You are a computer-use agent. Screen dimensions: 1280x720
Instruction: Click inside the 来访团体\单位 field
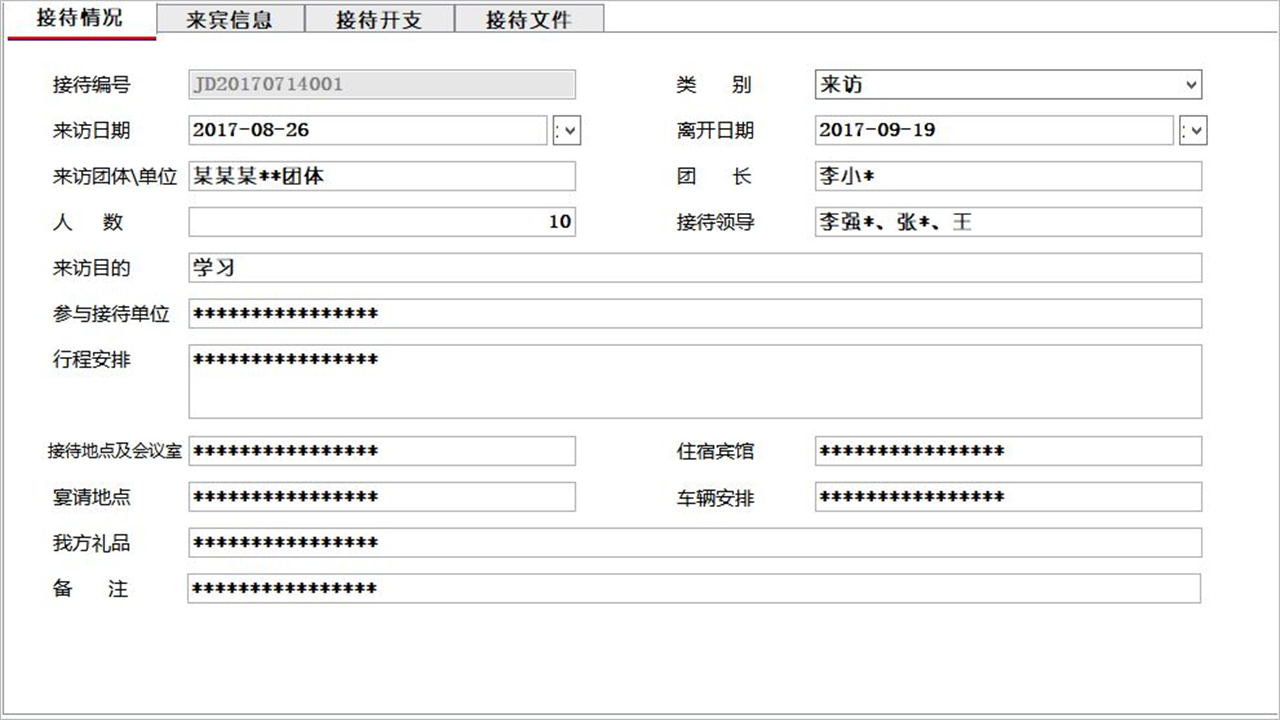click(380, 176)
